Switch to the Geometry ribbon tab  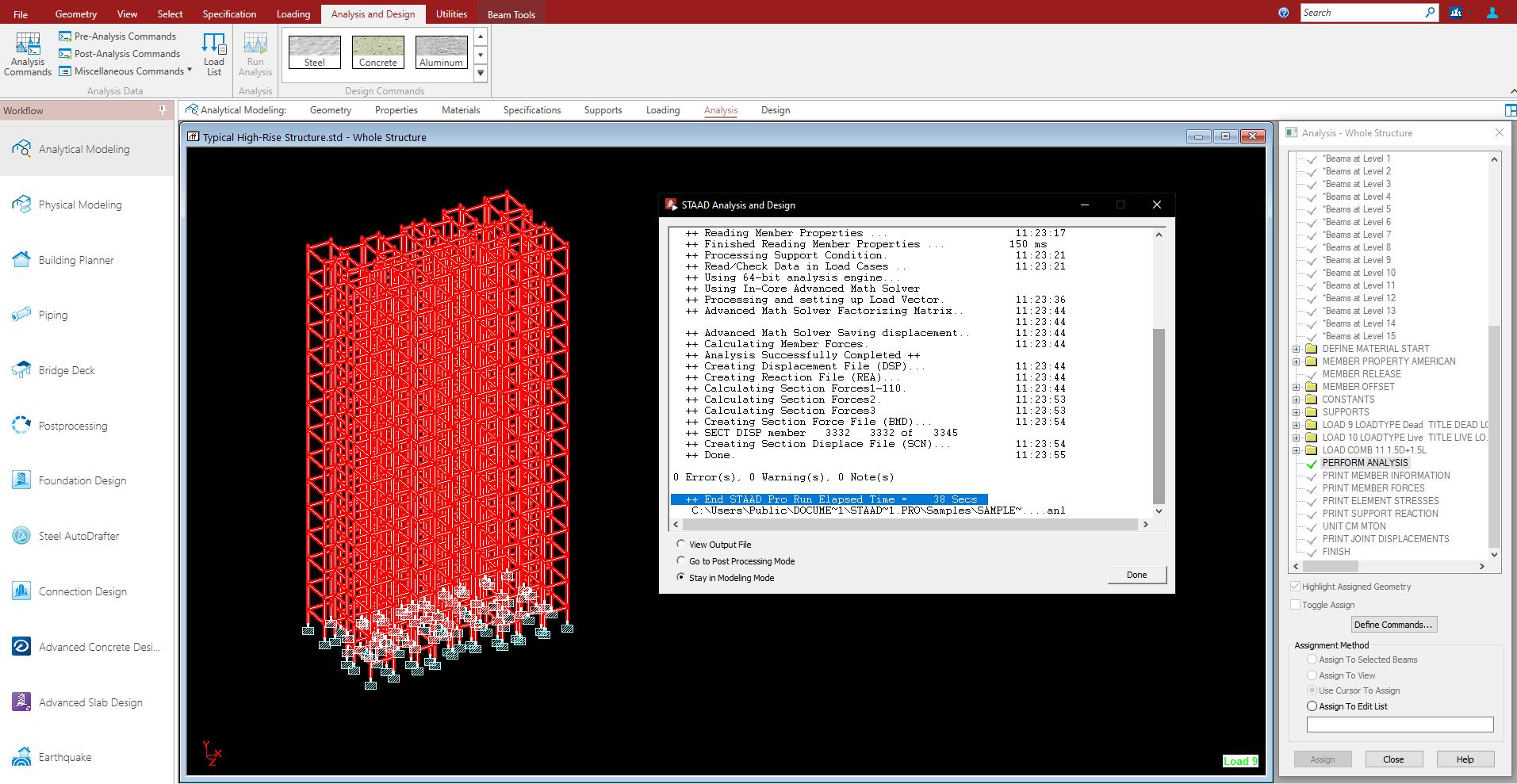coord(76,14)
